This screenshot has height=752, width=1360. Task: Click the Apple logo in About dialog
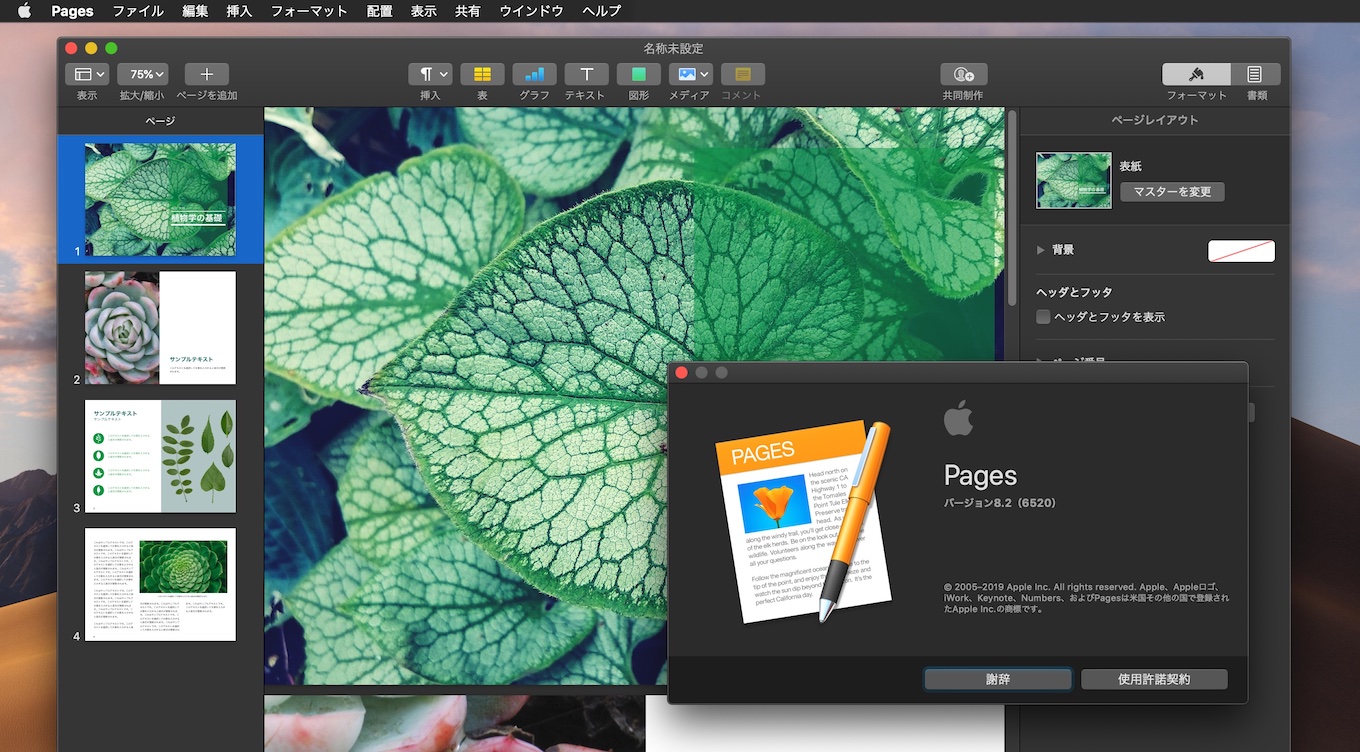tap(958, 418)
